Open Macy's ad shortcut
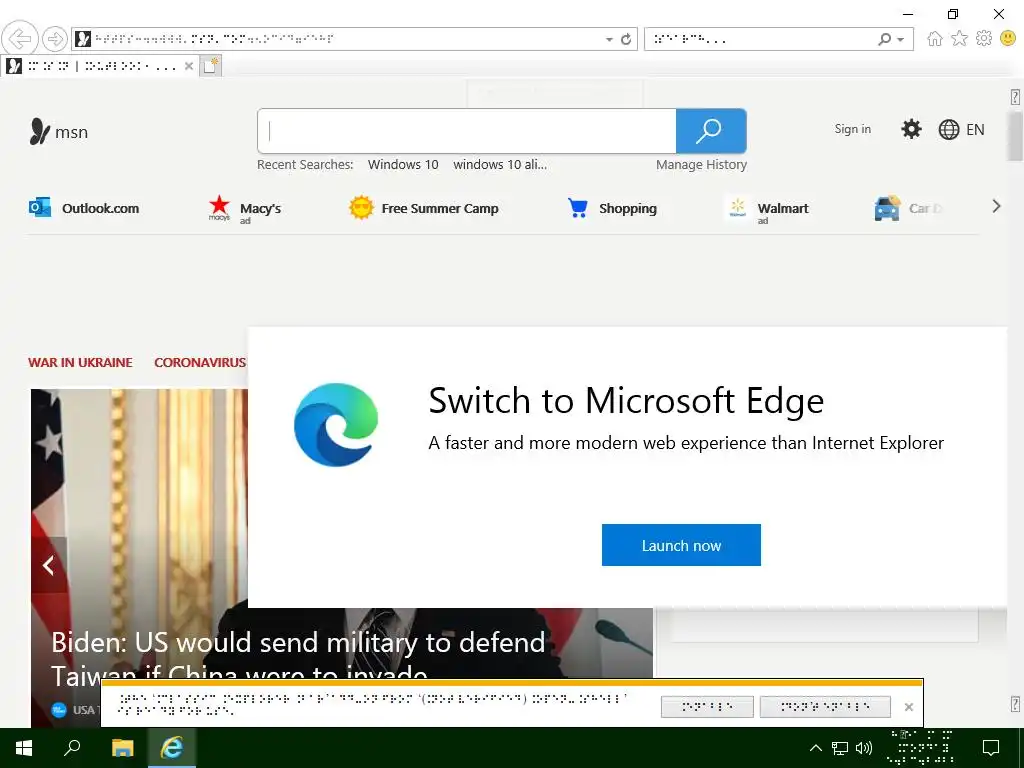The width and height of the screenshot is (1024, 768). pos(244,209)
